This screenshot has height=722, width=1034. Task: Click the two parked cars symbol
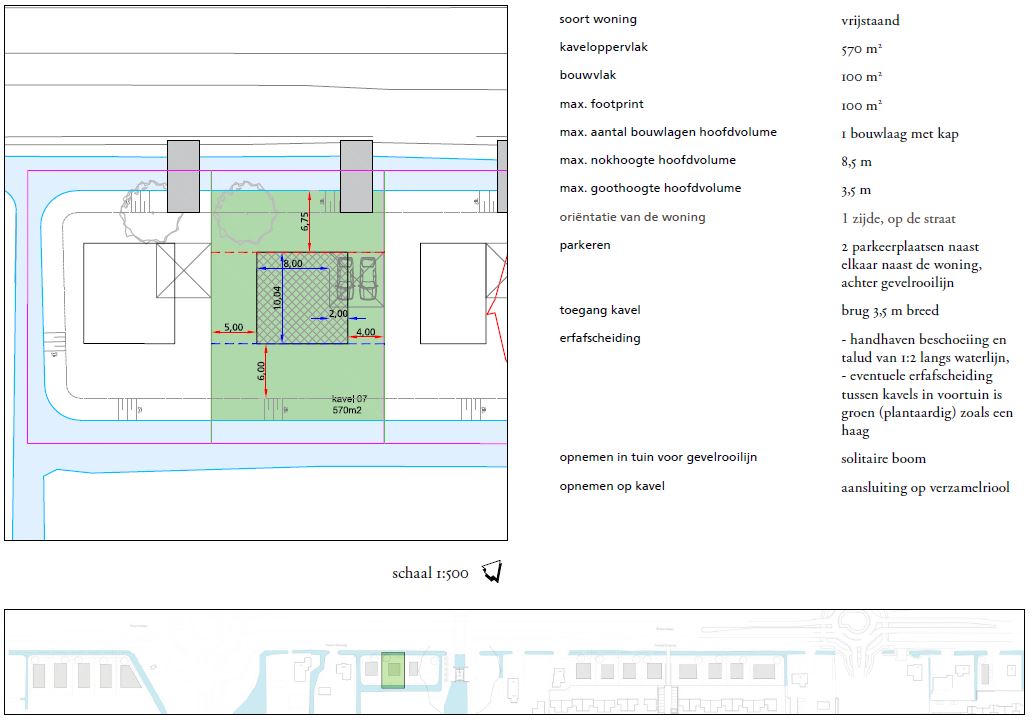(358, 279)
